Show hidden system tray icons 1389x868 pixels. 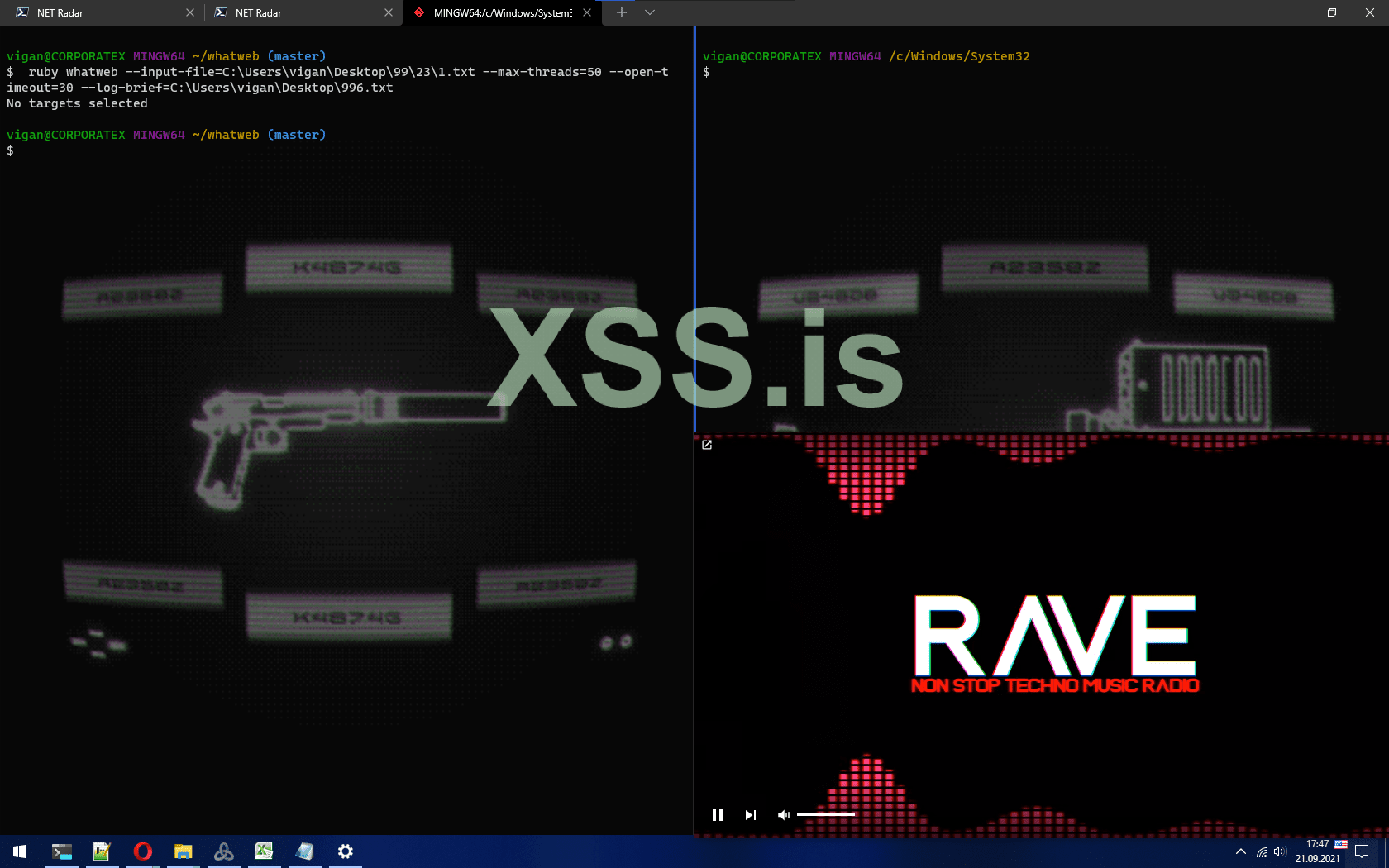[x=1241, y=851]
